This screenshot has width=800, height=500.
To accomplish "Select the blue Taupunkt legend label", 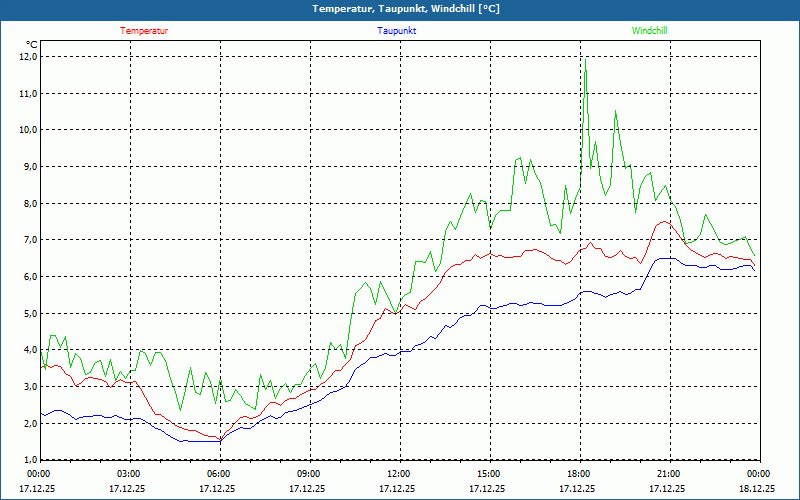I will pyautogui.click(x=397, y=30).
